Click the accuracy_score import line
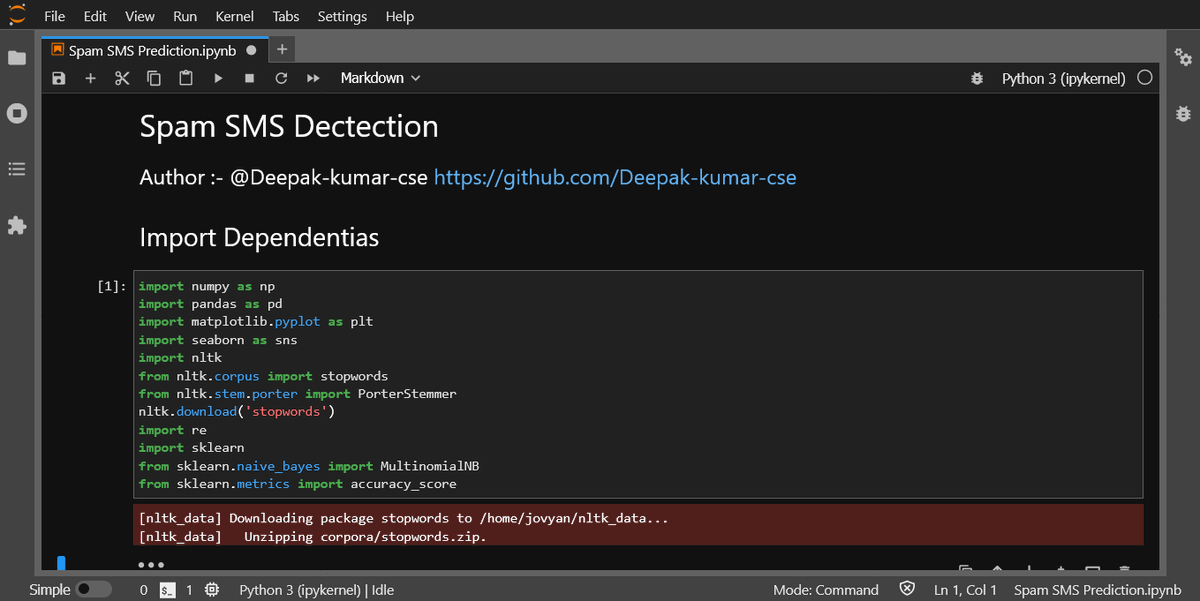Image resolution: width=1200 pixels, height=601 pixels. click(x=297, y=484)
